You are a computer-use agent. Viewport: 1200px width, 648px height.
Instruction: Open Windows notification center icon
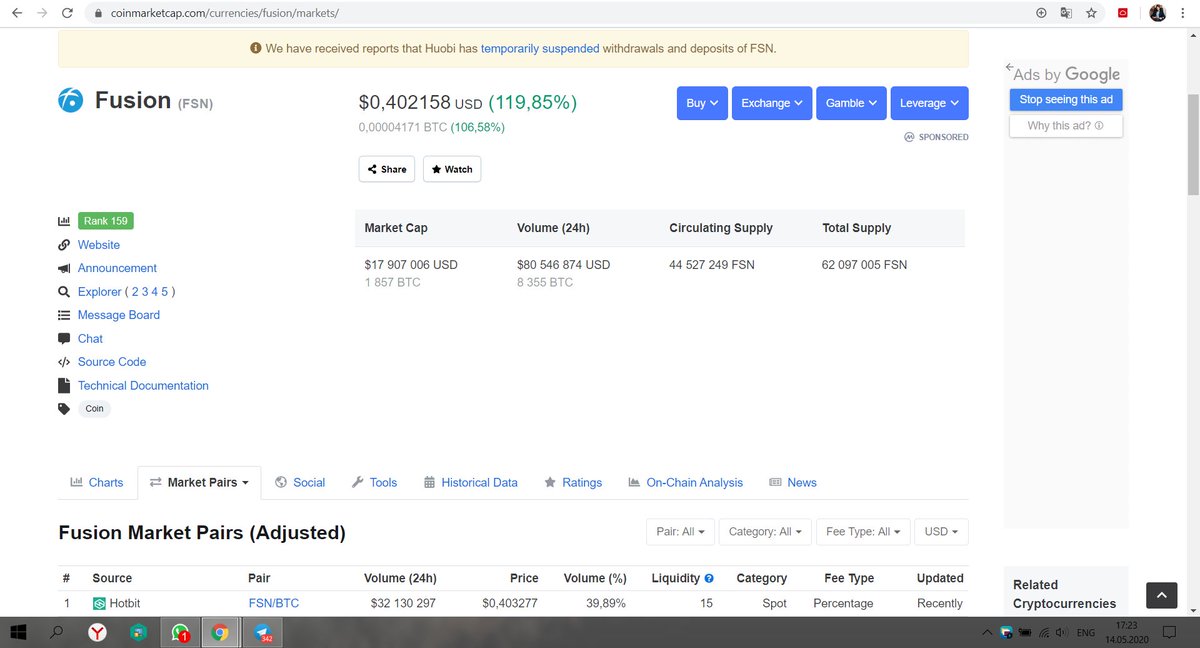tap(1168, 632)
